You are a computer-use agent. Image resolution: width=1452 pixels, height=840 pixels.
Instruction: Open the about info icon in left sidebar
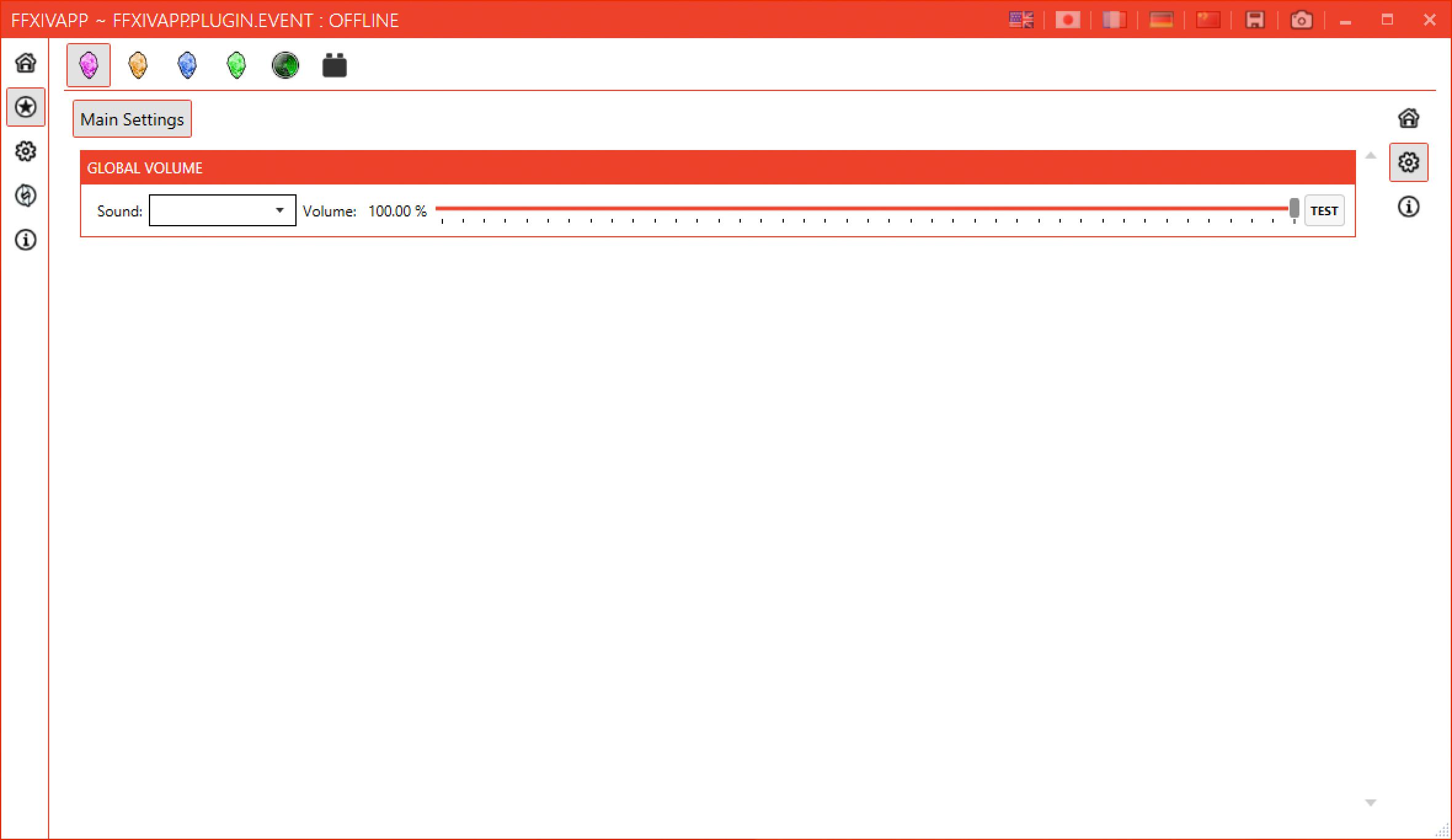(26, 240)
